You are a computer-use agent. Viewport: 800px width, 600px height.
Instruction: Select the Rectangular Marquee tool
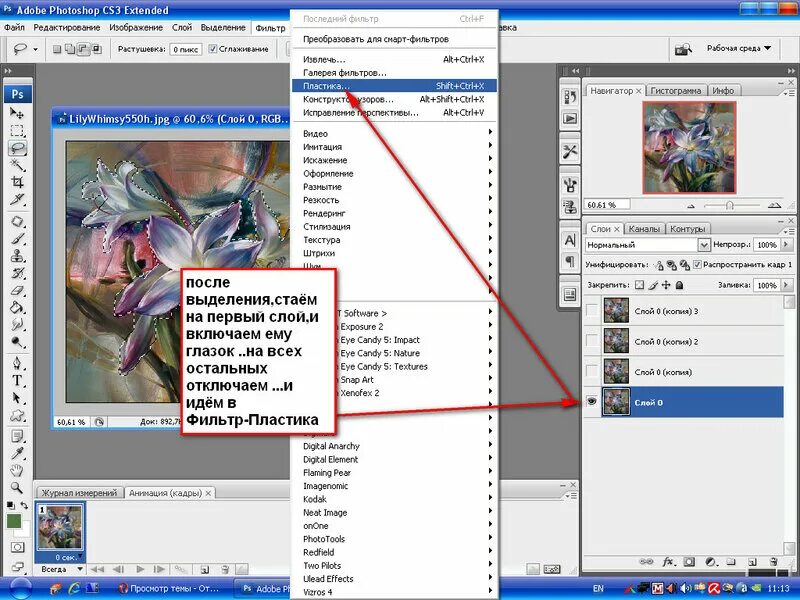point(17,131)
